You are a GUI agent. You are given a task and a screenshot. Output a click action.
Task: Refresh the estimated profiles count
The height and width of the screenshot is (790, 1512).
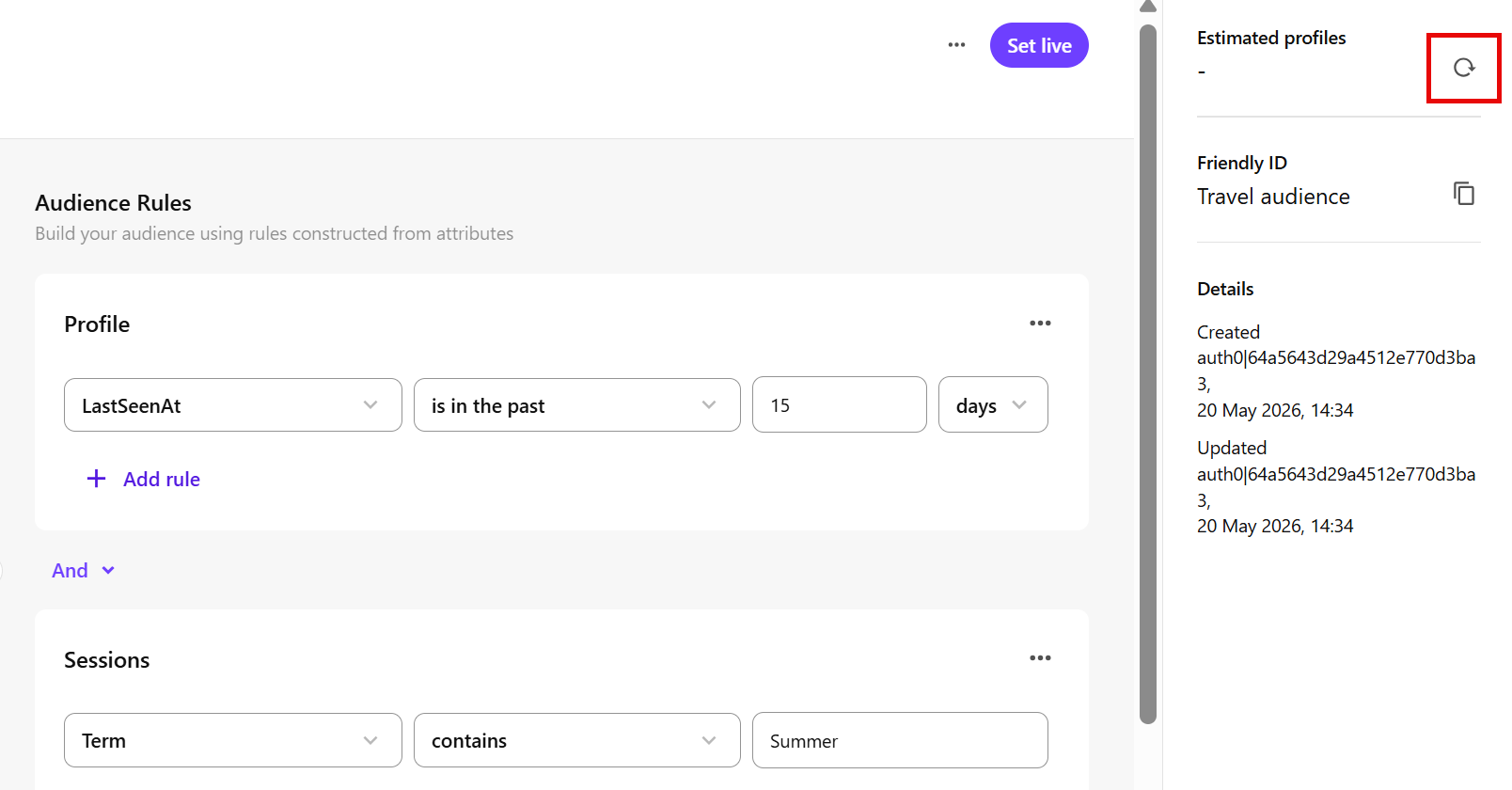[1463, 68]
